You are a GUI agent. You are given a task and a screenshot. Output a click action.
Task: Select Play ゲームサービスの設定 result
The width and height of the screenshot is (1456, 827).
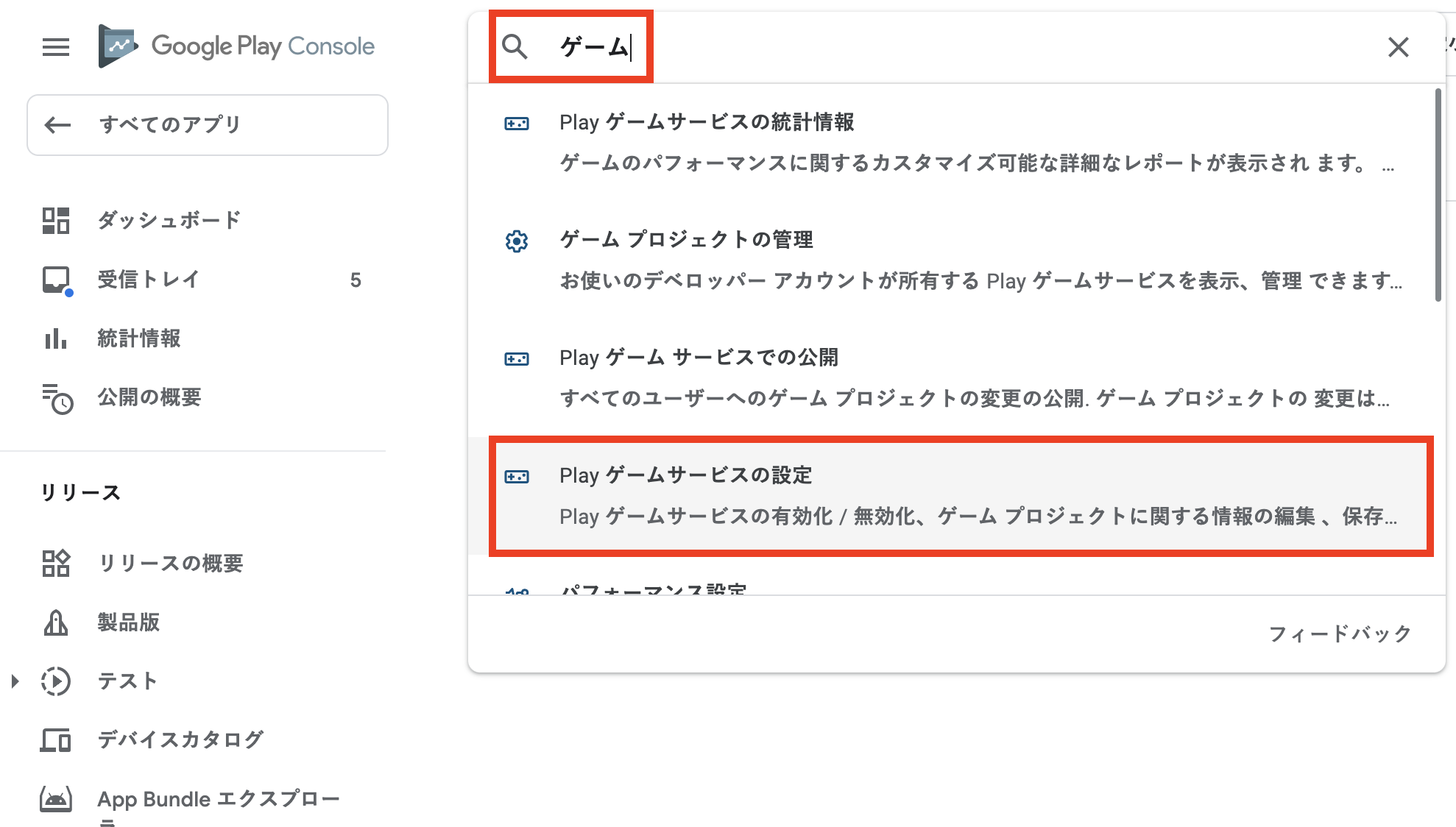coord(957,495)
